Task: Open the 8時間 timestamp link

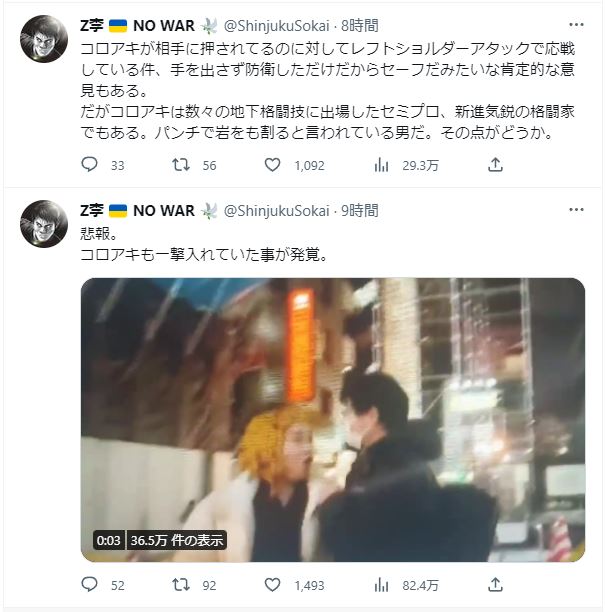Action: click(x=359, y=26)
